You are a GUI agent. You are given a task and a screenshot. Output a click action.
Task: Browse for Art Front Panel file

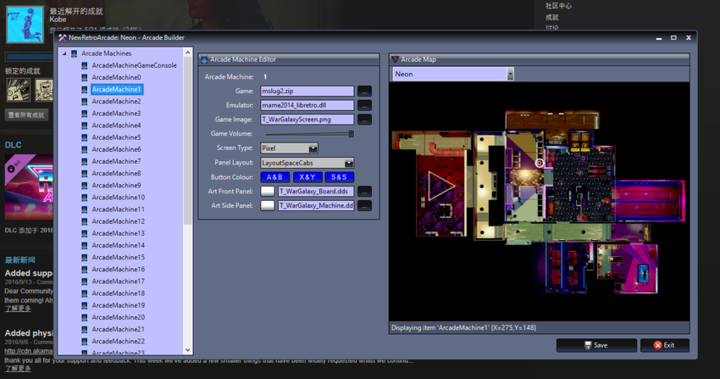[x=365, y=191]
